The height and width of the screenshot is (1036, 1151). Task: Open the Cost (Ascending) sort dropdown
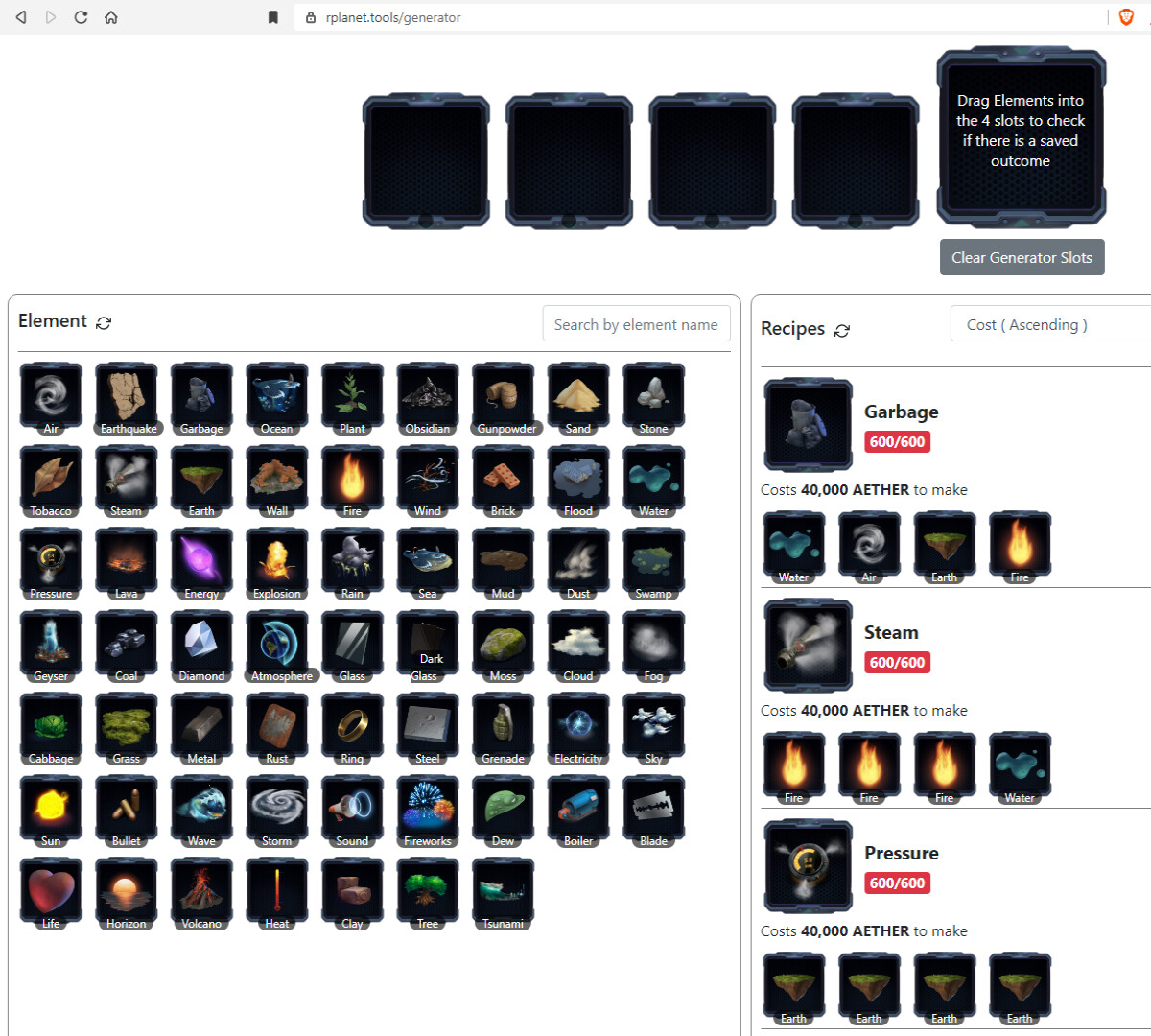tap(1050, 324)
